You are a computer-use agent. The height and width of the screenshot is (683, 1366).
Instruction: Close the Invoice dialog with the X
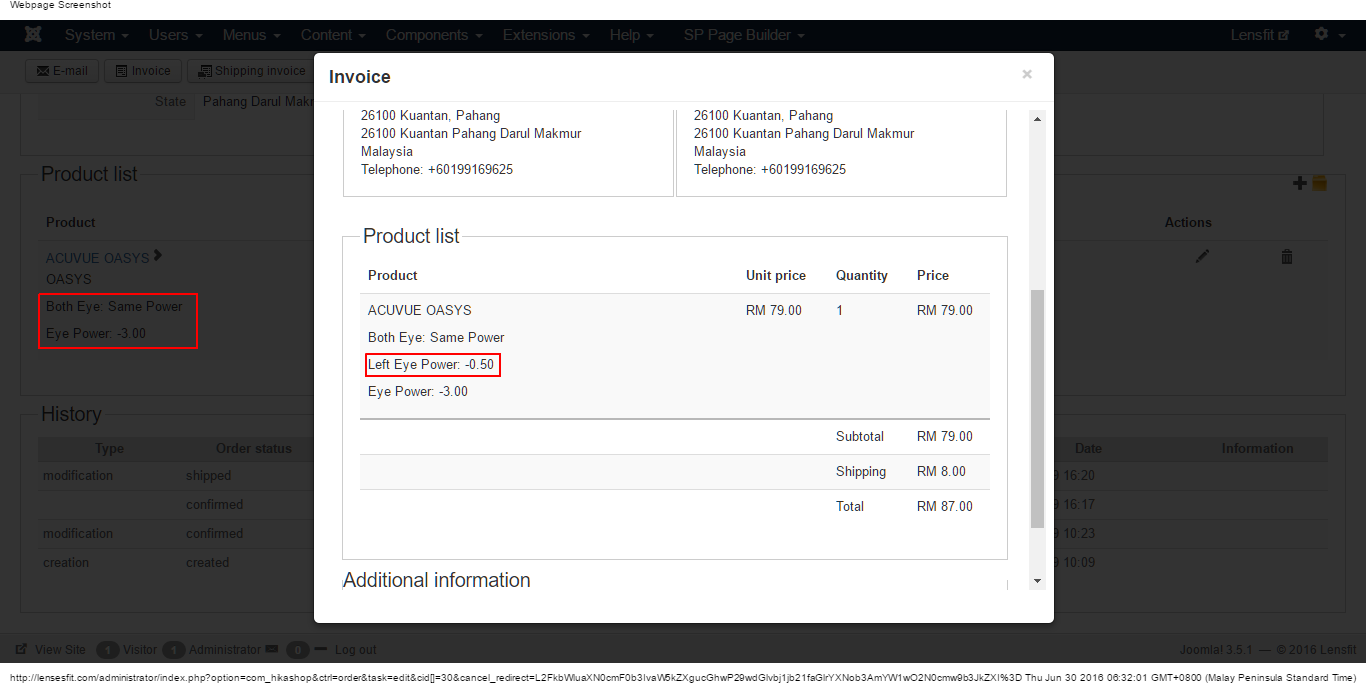point(1027,74)
